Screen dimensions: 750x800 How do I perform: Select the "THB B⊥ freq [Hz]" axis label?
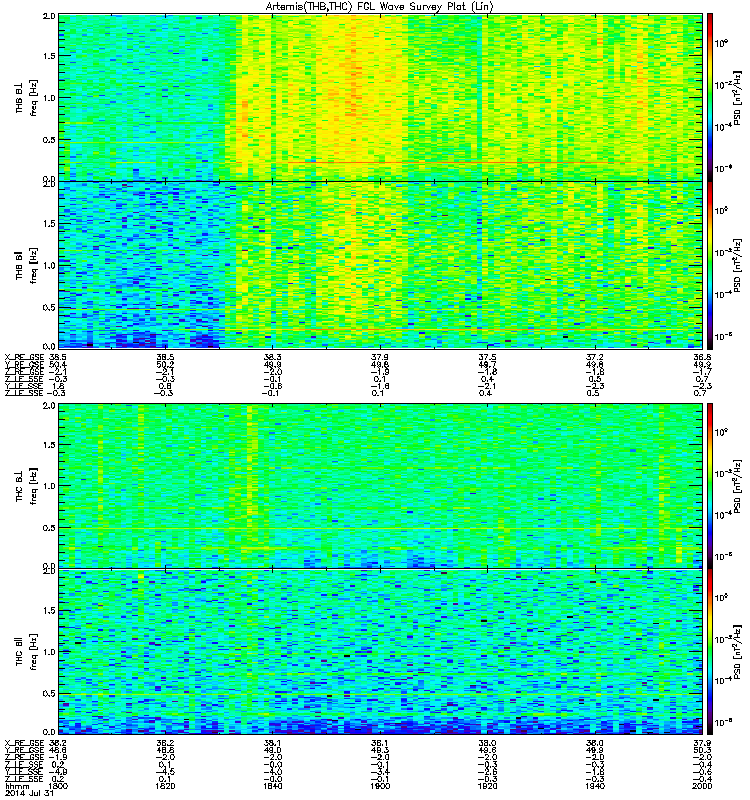[26, 97]
